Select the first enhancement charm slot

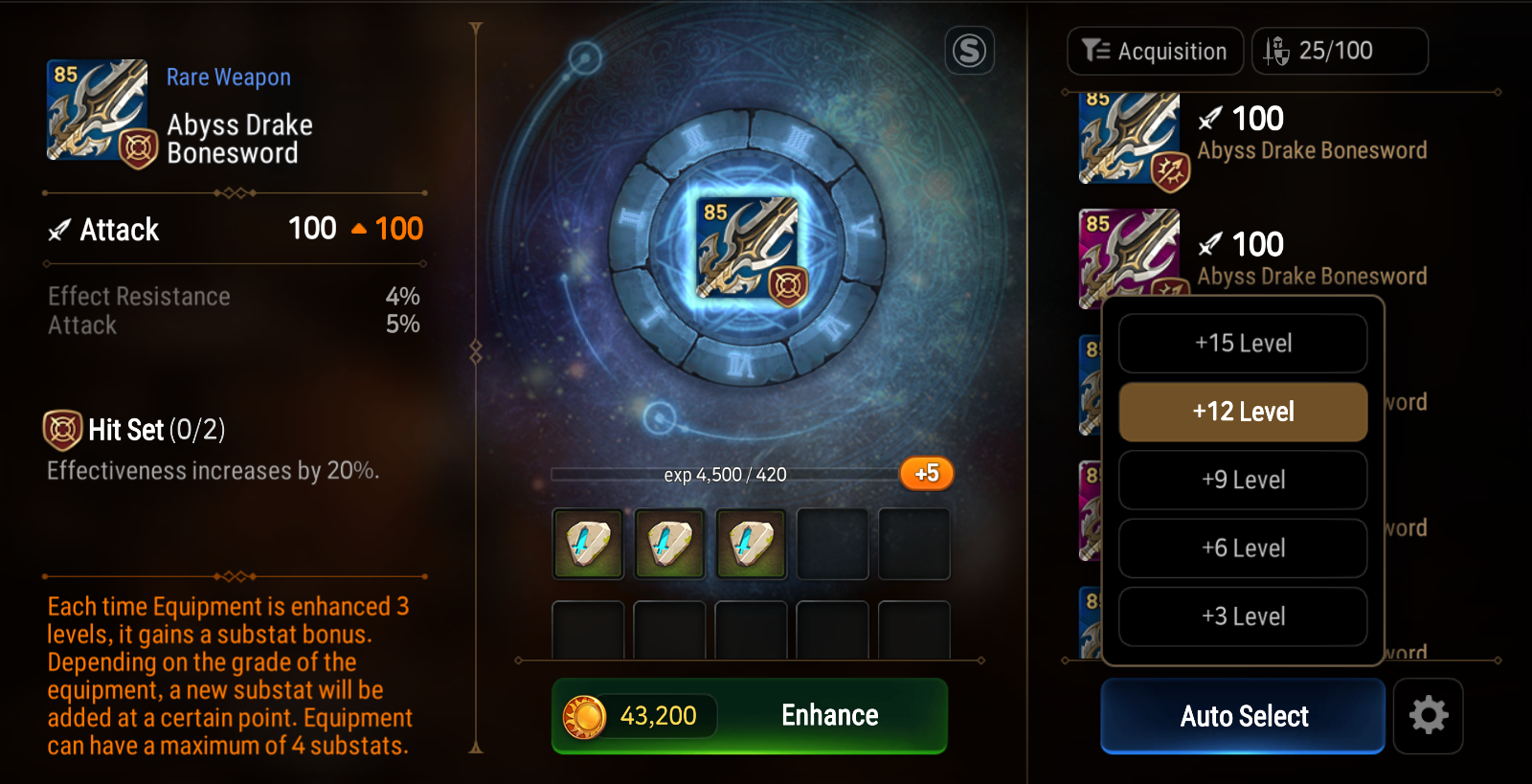pyautogui.click(x=588, y=544)
